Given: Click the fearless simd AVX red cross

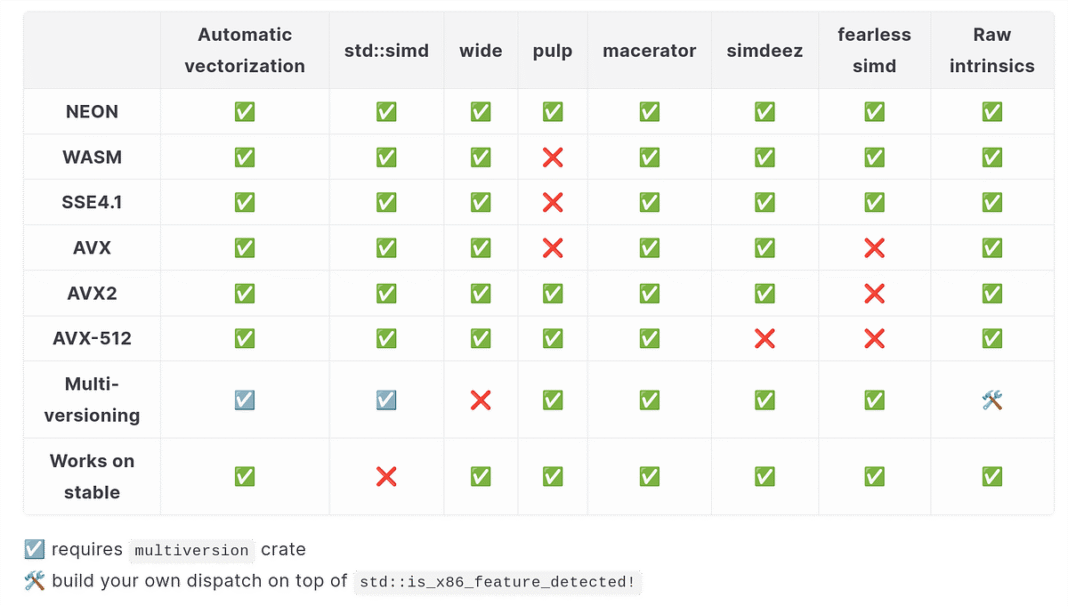Looking at the screenshot, I should point(874,248).
